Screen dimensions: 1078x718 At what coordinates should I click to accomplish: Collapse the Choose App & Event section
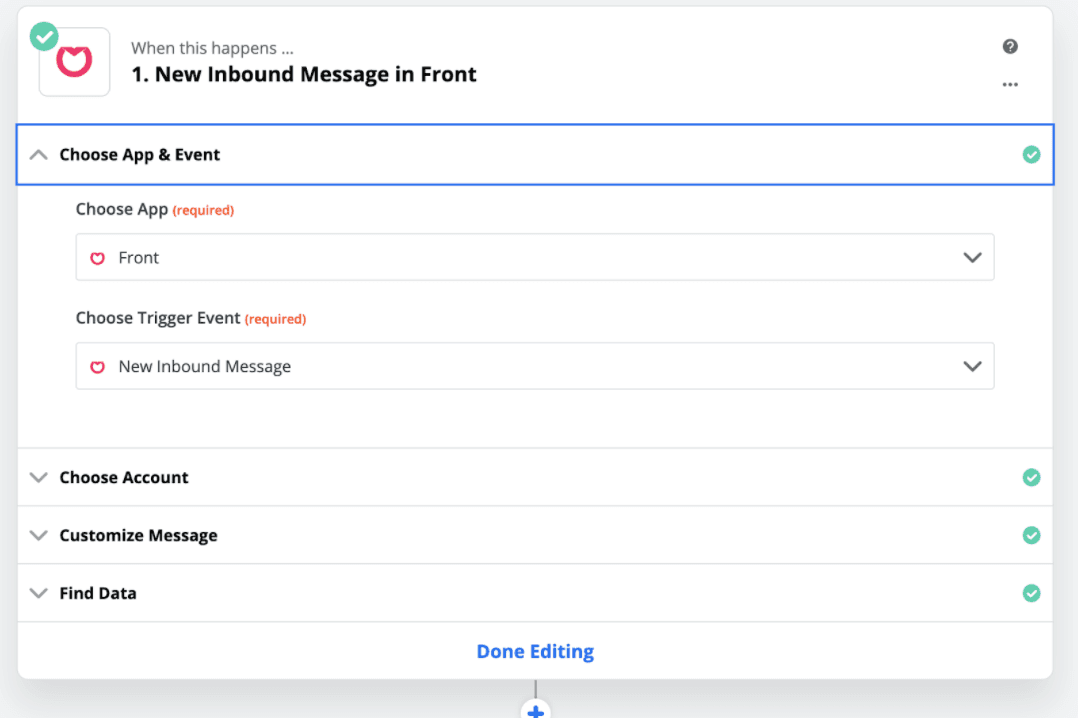535,155
